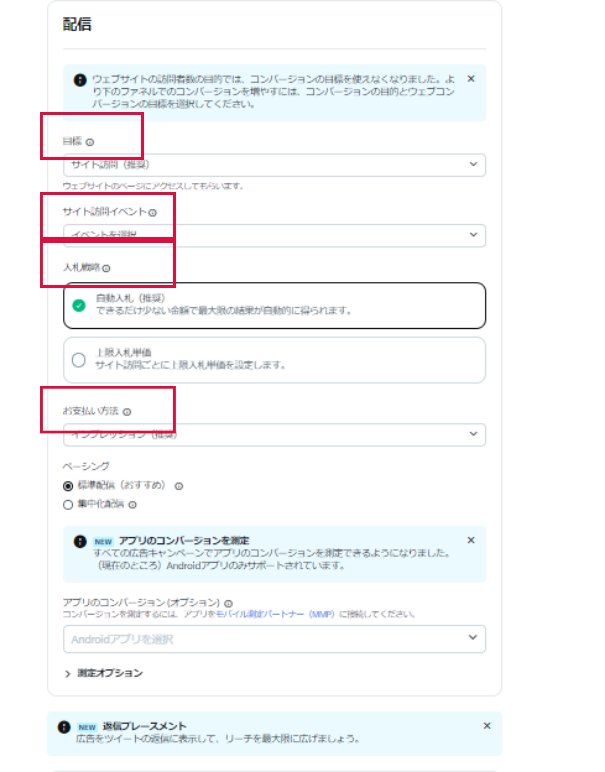Click help icon next to お支払い方法
The image size is (605, 772).
pos(127,412)
